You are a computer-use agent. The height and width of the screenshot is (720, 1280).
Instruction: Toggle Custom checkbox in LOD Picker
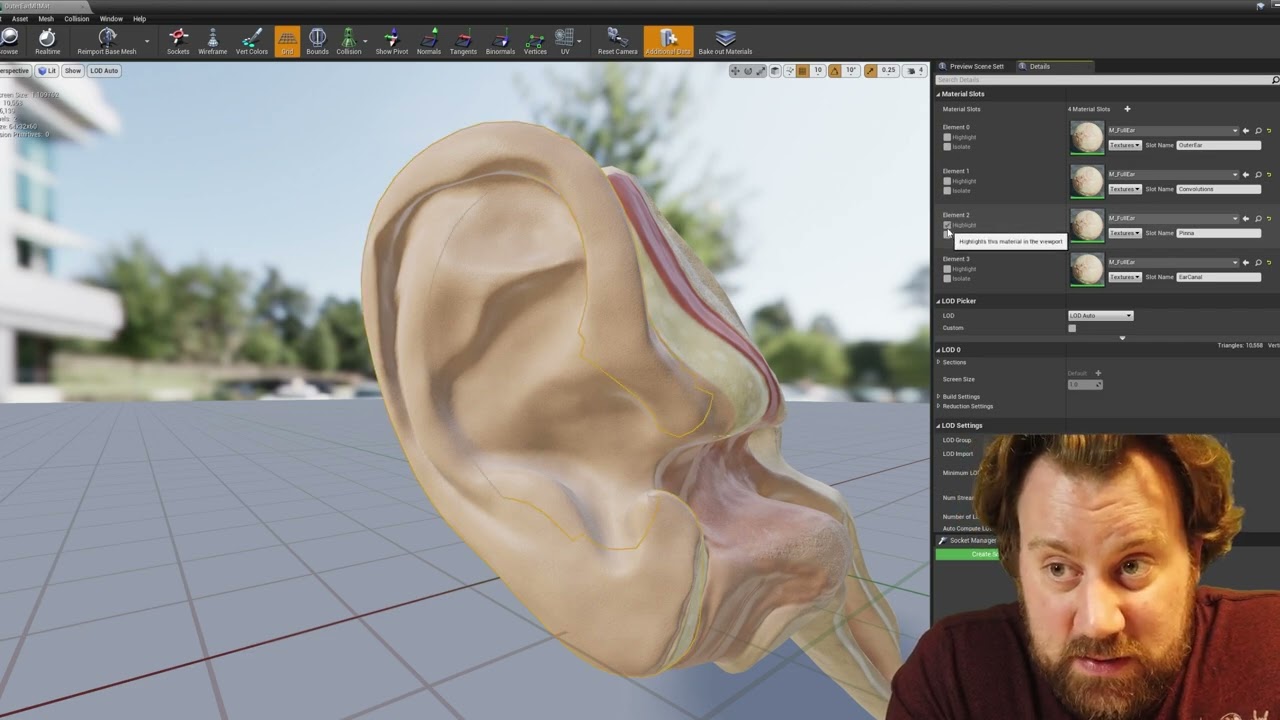coord(1072,328)
